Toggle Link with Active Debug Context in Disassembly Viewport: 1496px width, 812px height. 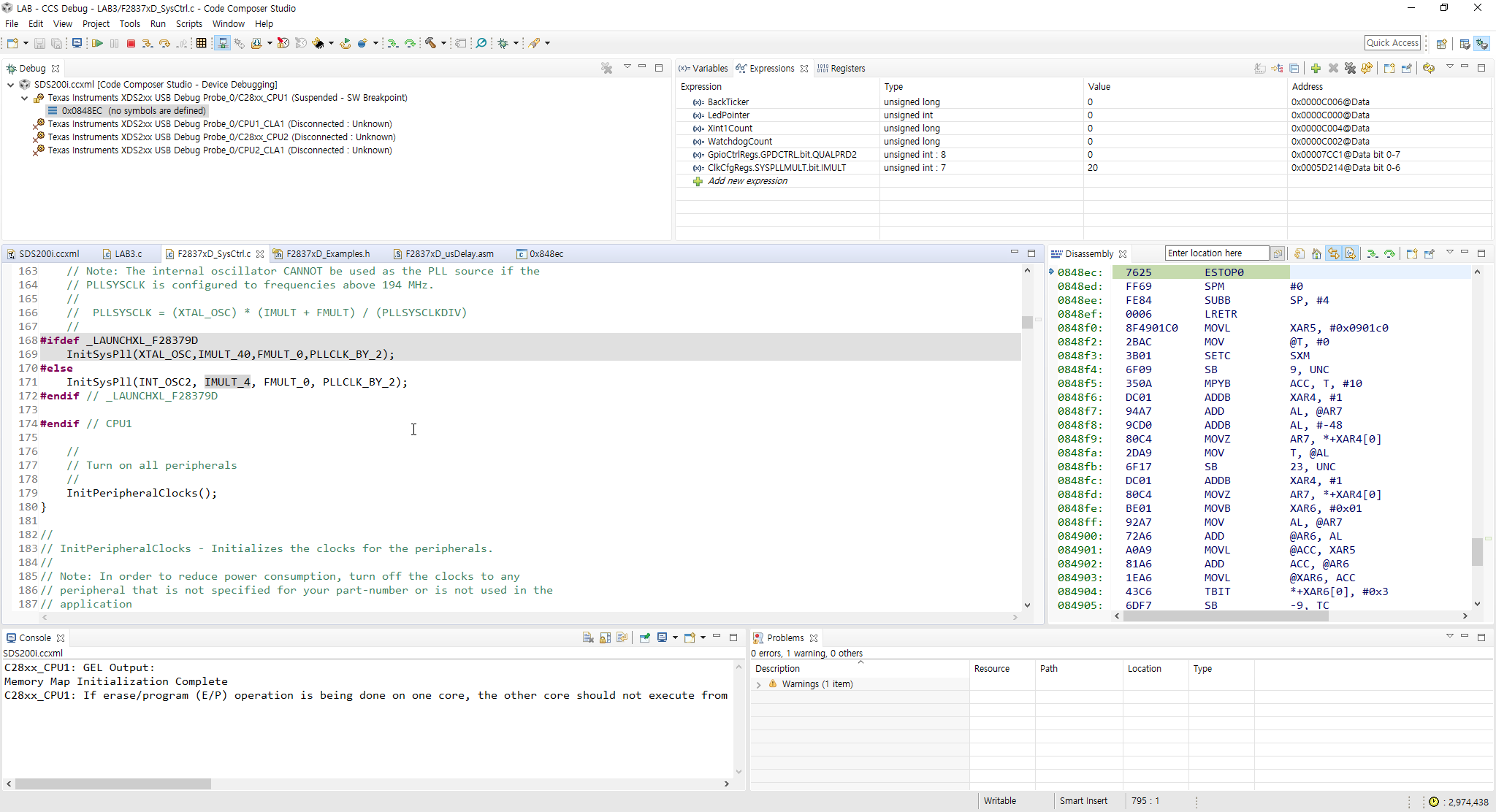[x=1334, y=254]
